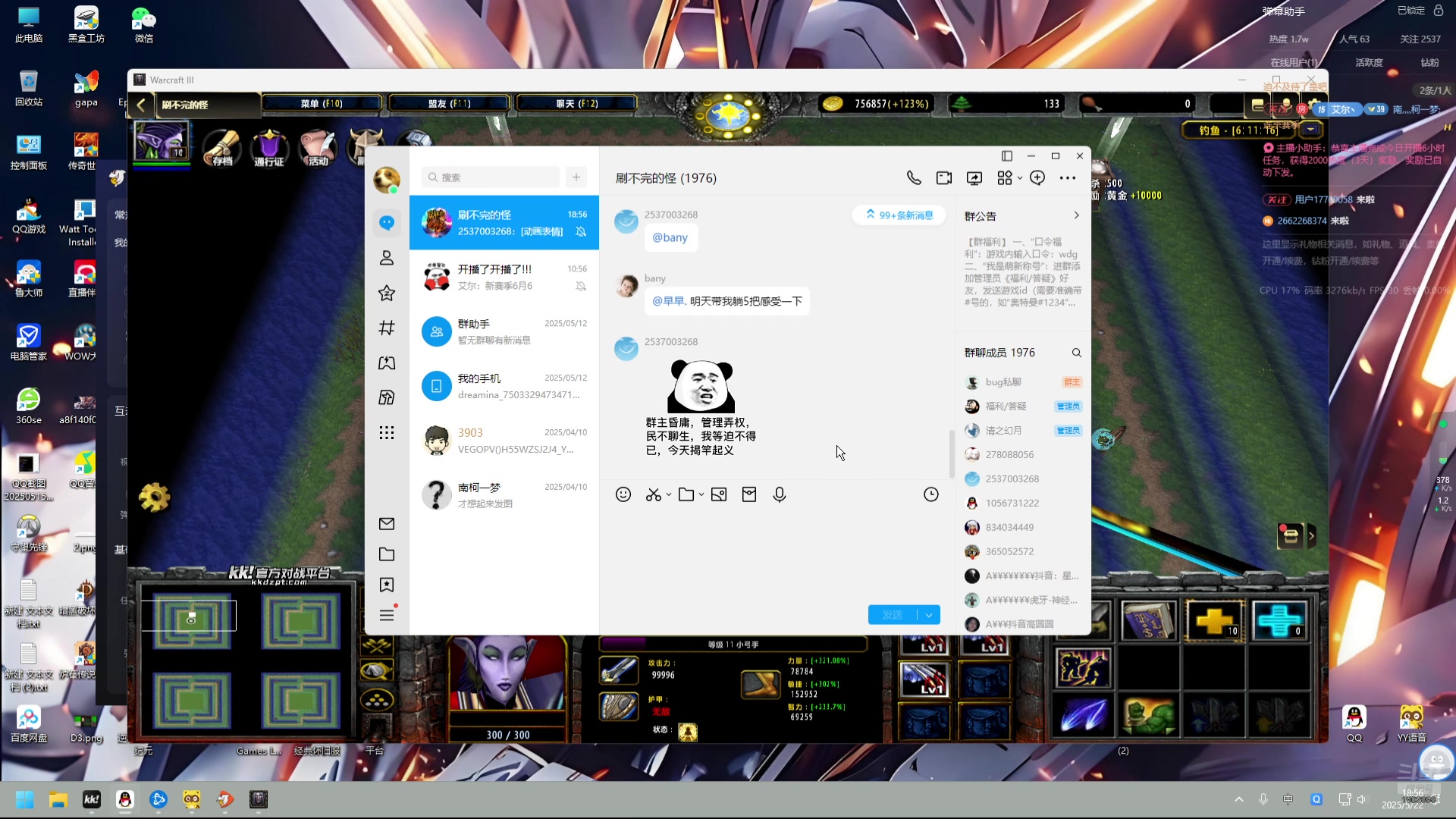
Task: Expand the screenshot tool dropdown arrow
Action: (x=669, y=494)
